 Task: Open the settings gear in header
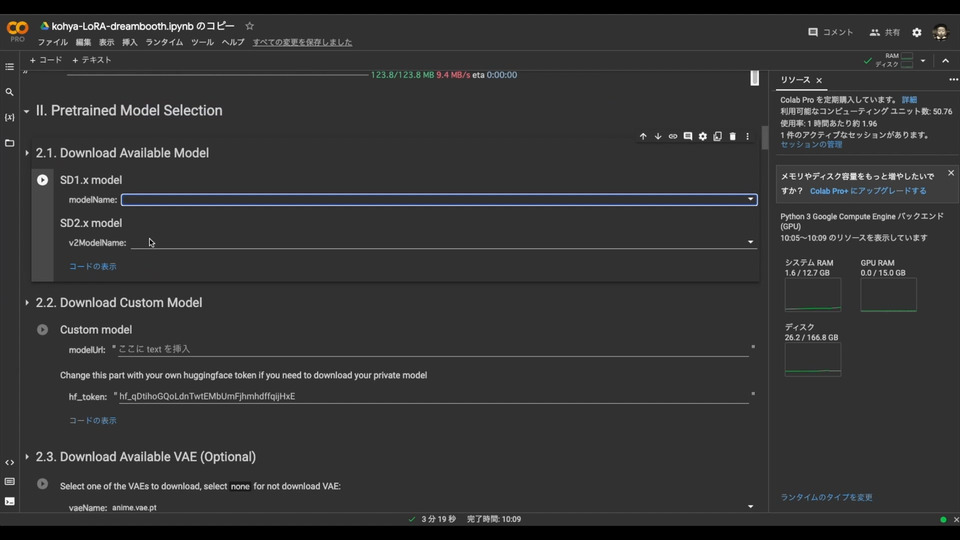(917, 32)
